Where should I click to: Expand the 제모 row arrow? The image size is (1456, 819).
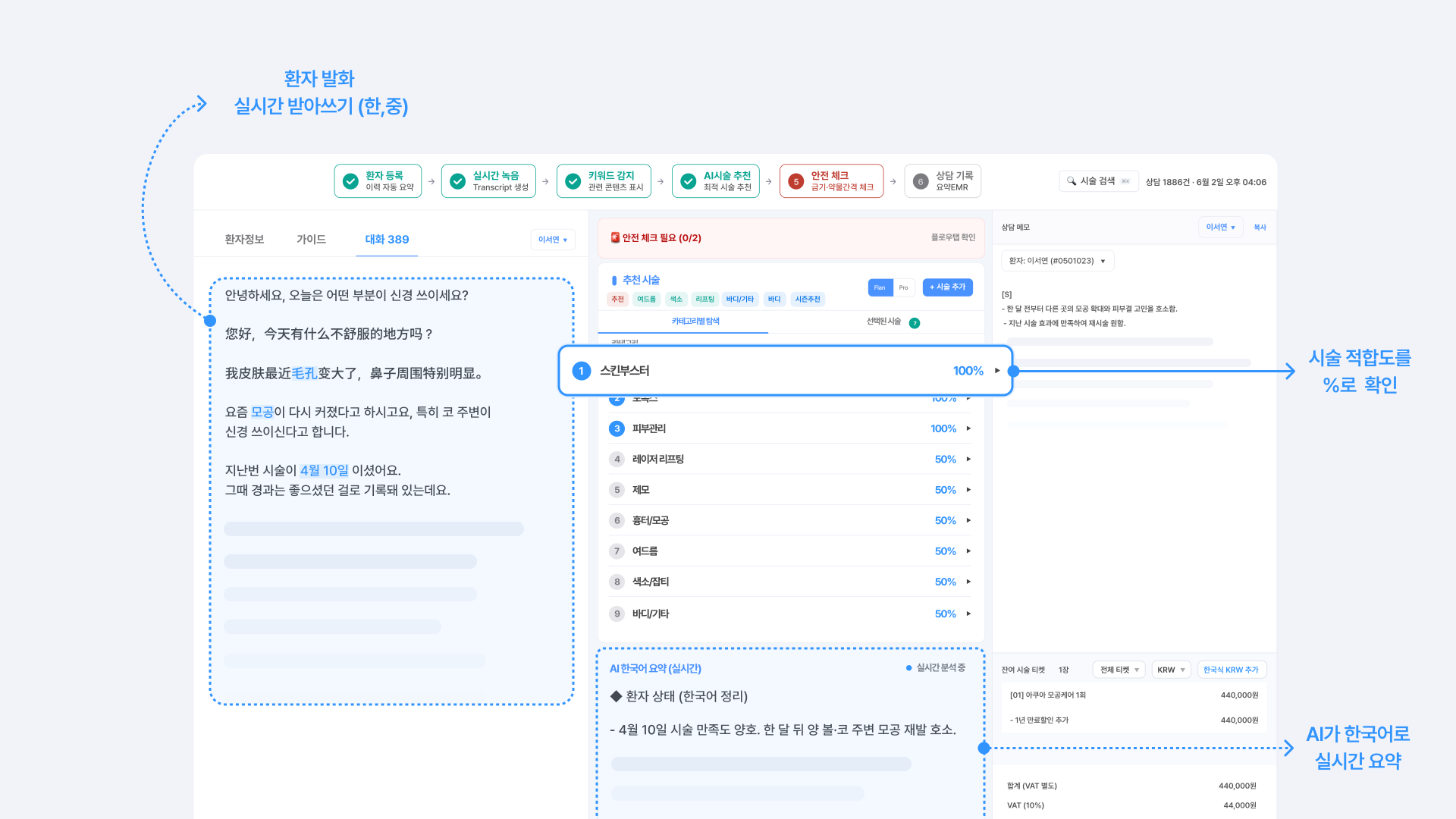tap(968, 490)
